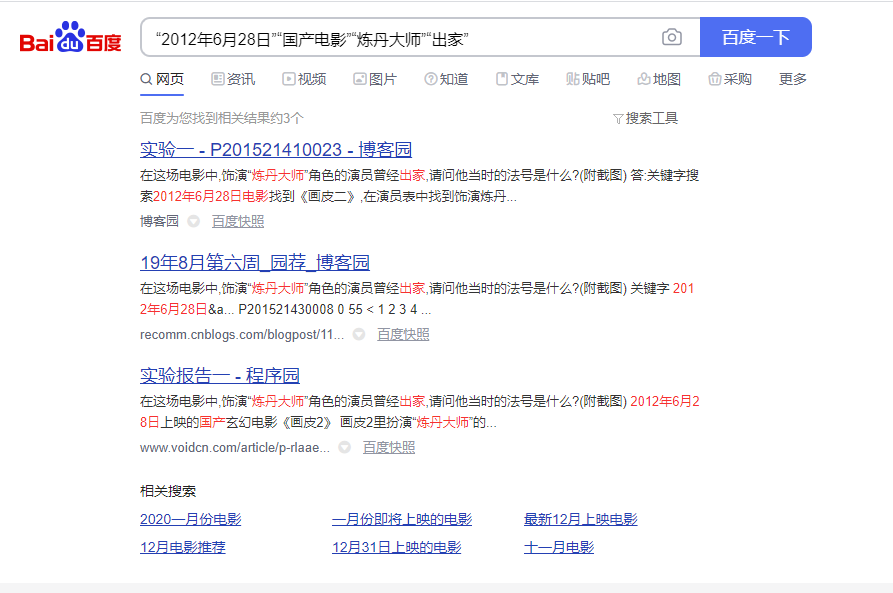Expand dropdown arrow beside 博客园 source
This screenshot has width=893, height=593.
click(194, 221)
